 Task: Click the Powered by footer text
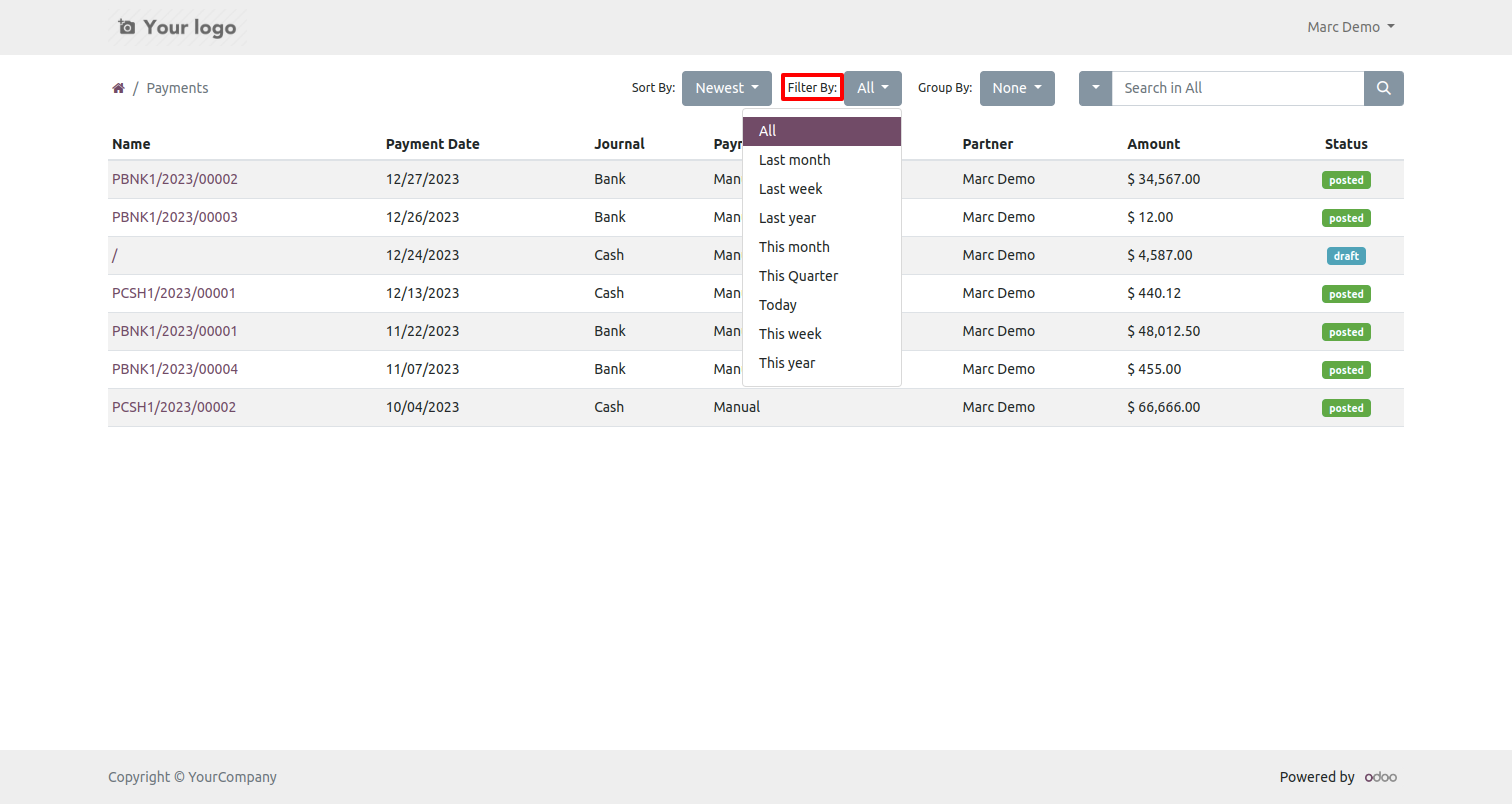click(x=1317, y=777)
